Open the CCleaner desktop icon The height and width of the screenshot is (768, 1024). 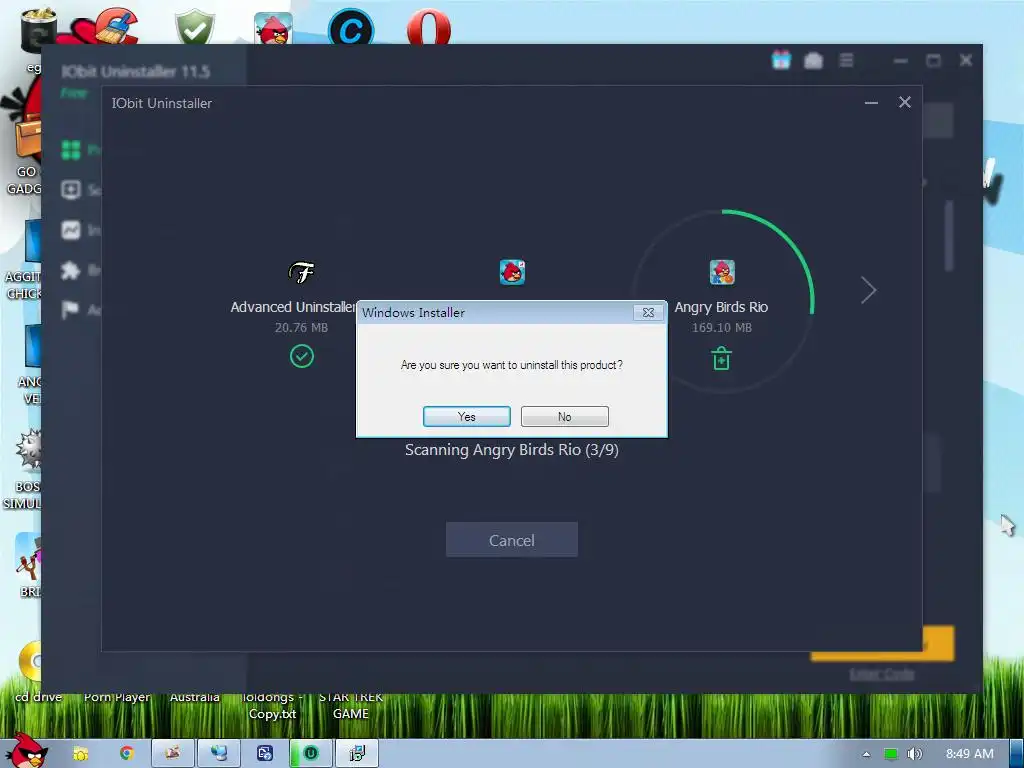[x=118, y=25]
